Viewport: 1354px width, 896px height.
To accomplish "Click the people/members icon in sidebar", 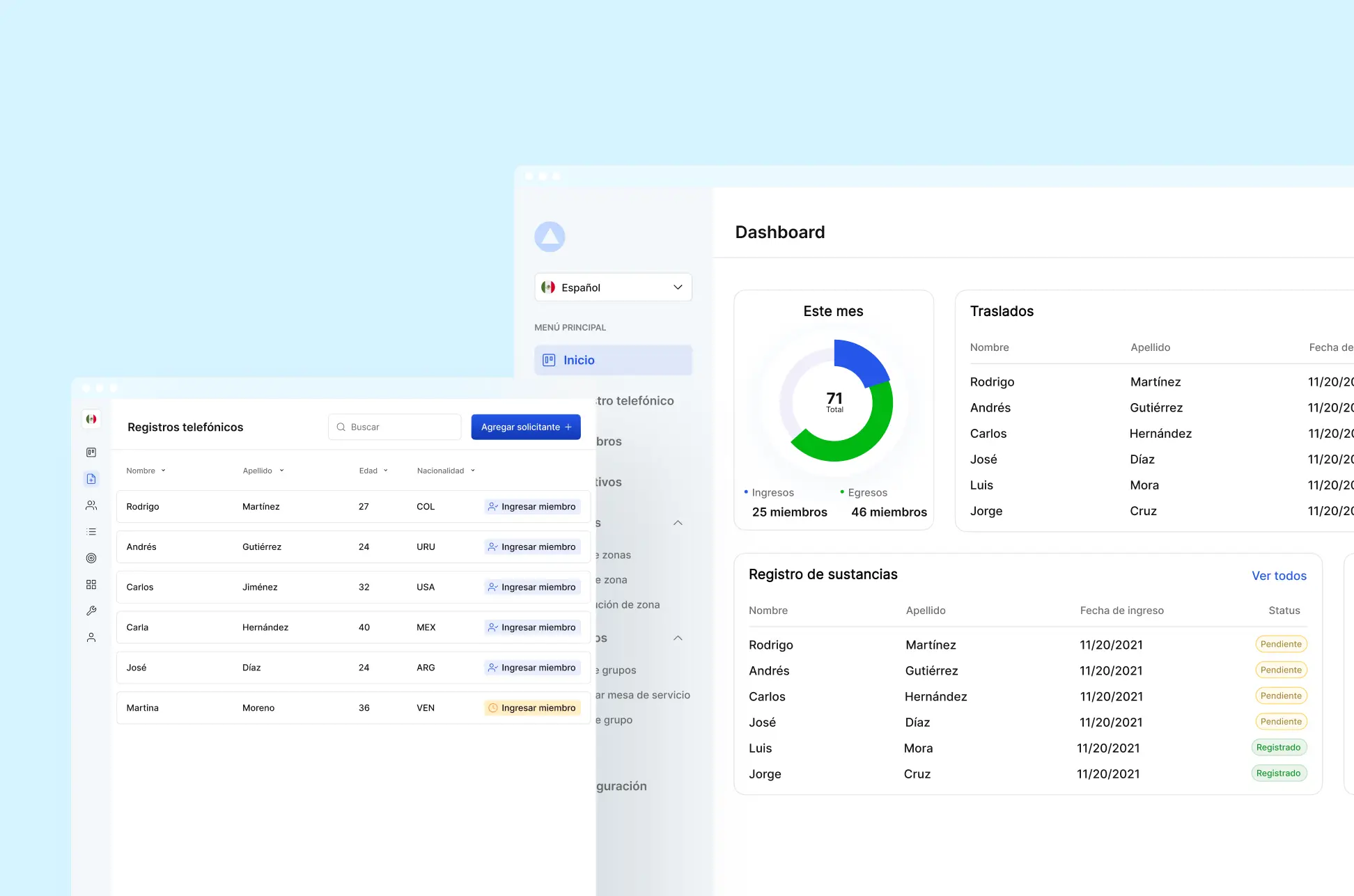I will click(91, 505).
